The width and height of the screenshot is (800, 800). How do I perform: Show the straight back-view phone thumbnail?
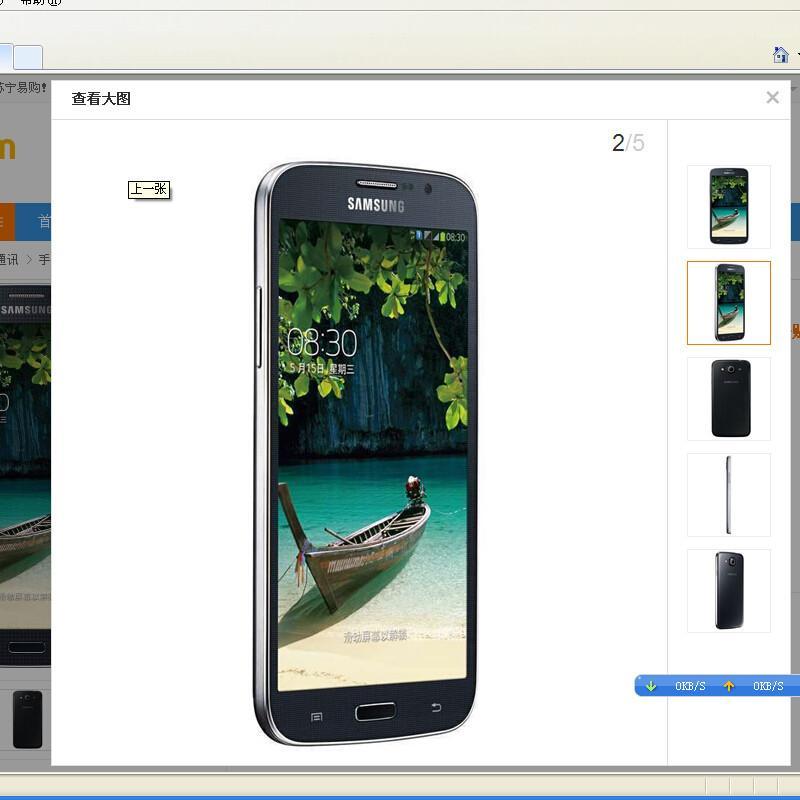point(729,398)
